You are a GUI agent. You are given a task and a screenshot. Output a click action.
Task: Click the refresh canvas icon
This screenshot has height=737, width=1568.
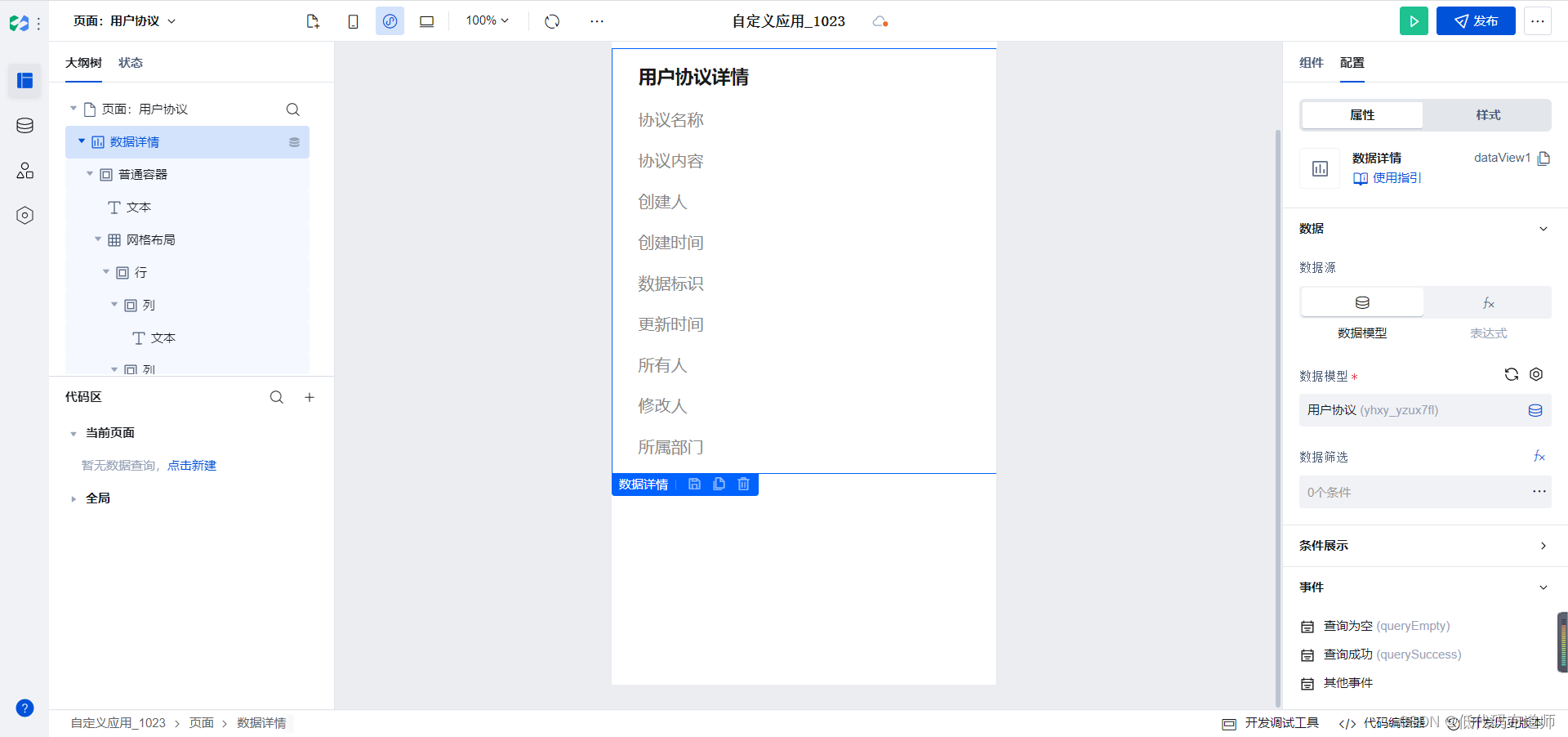coord(552,21)
